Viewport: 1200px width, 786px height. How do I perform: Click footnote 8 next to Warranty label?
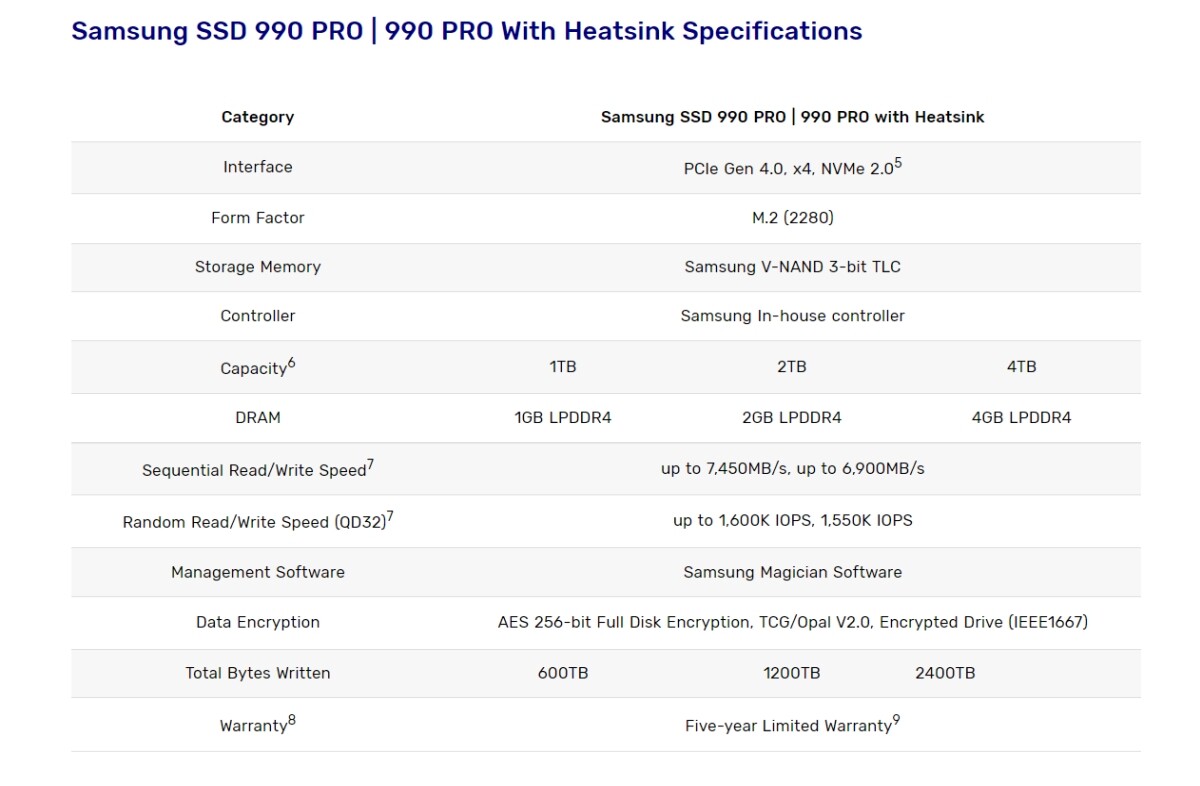pyautogui.click(x=292, y=721)
